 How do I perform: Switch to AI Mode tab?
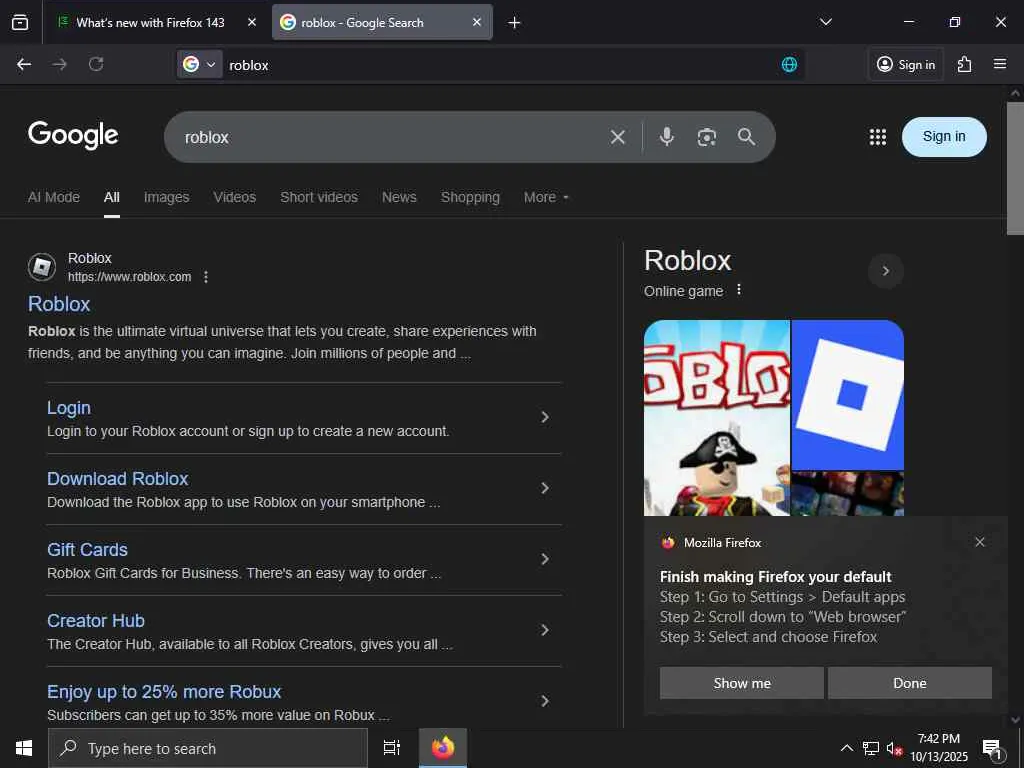(x=54, y=197)
